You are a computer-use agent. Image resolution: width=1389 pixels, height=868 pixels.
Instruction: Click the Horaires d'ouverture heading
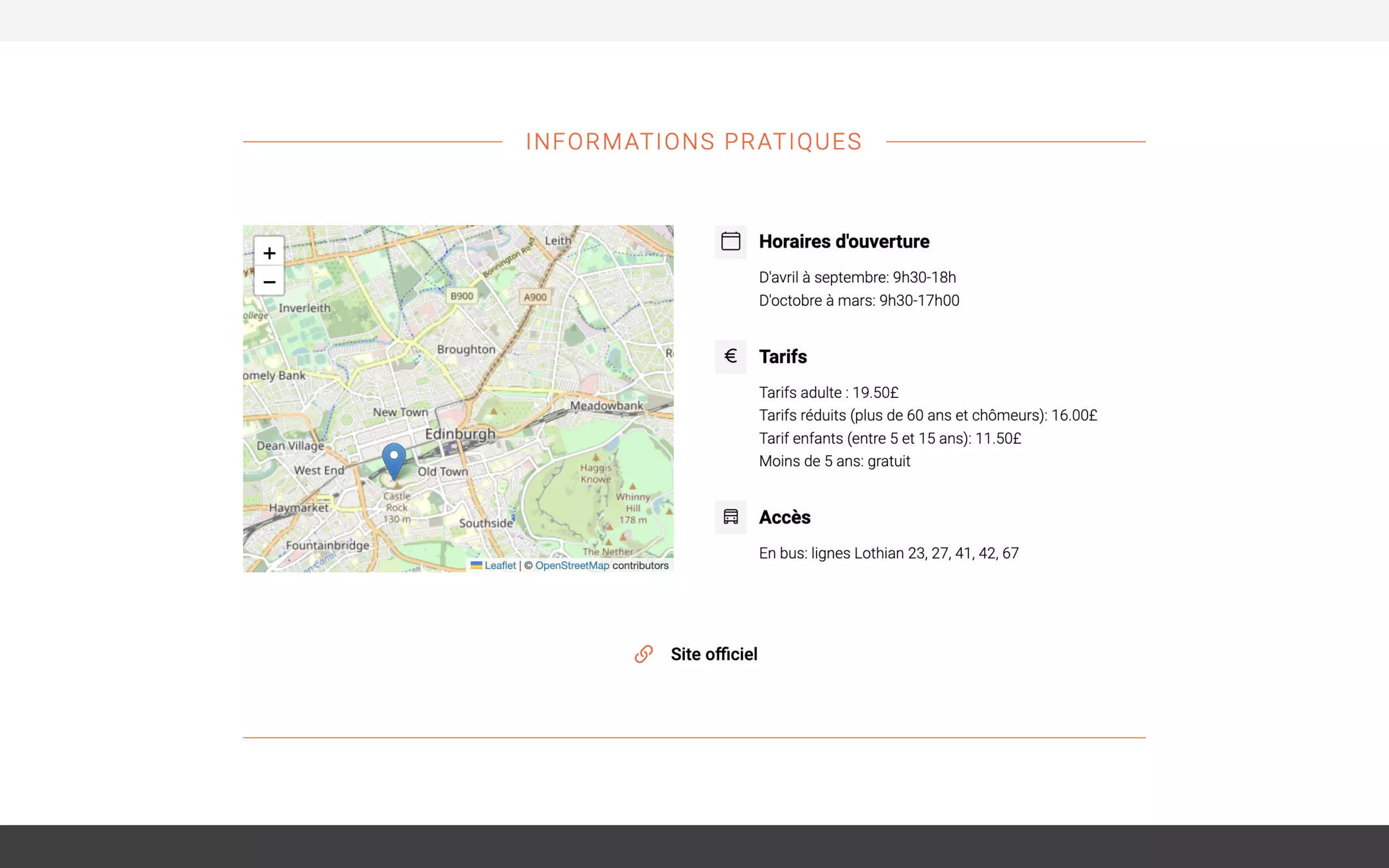tap(844, 241)
